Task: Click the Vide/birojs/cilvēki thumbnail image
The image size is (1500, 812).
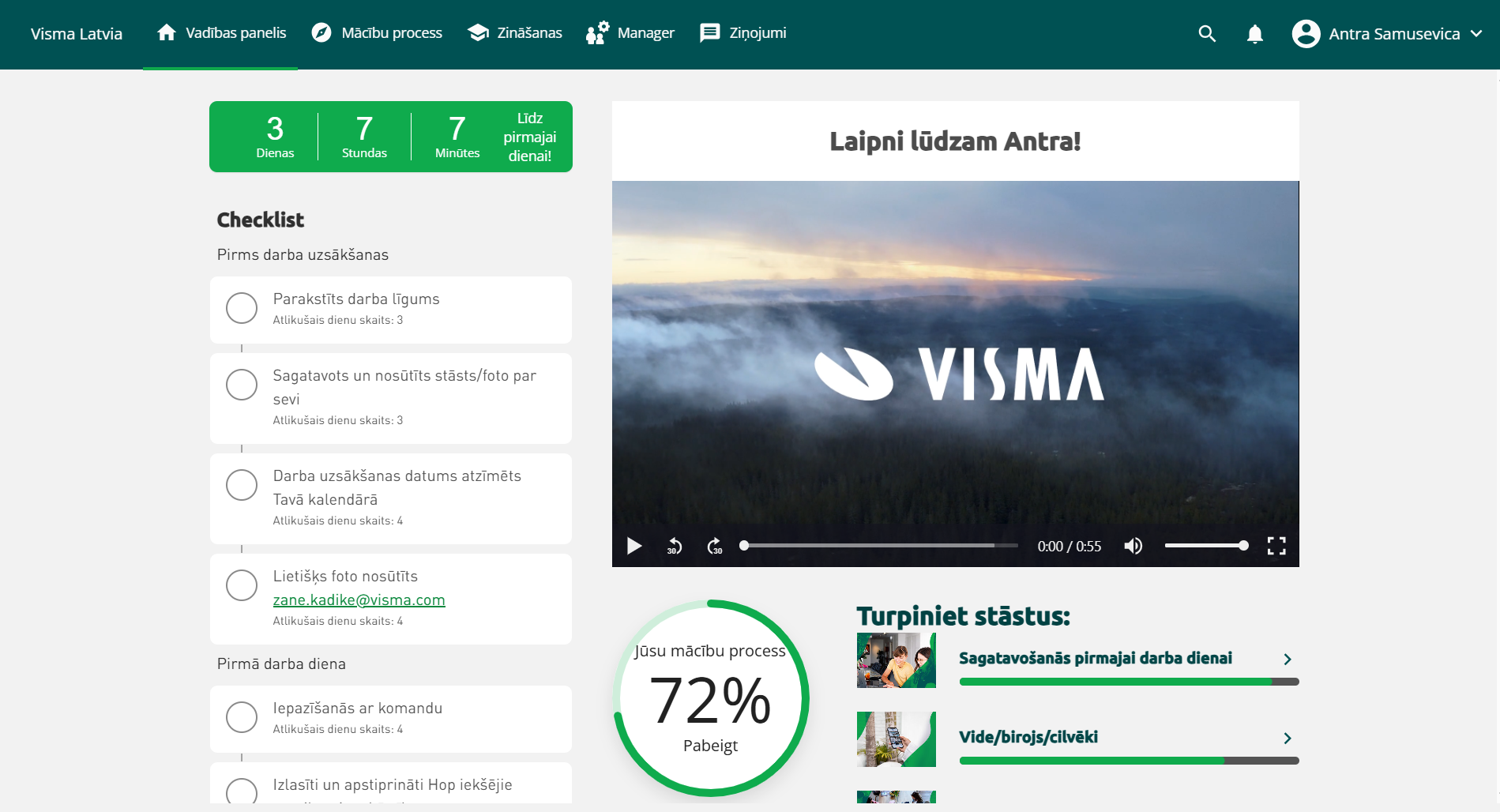Action: pos(896,739)
